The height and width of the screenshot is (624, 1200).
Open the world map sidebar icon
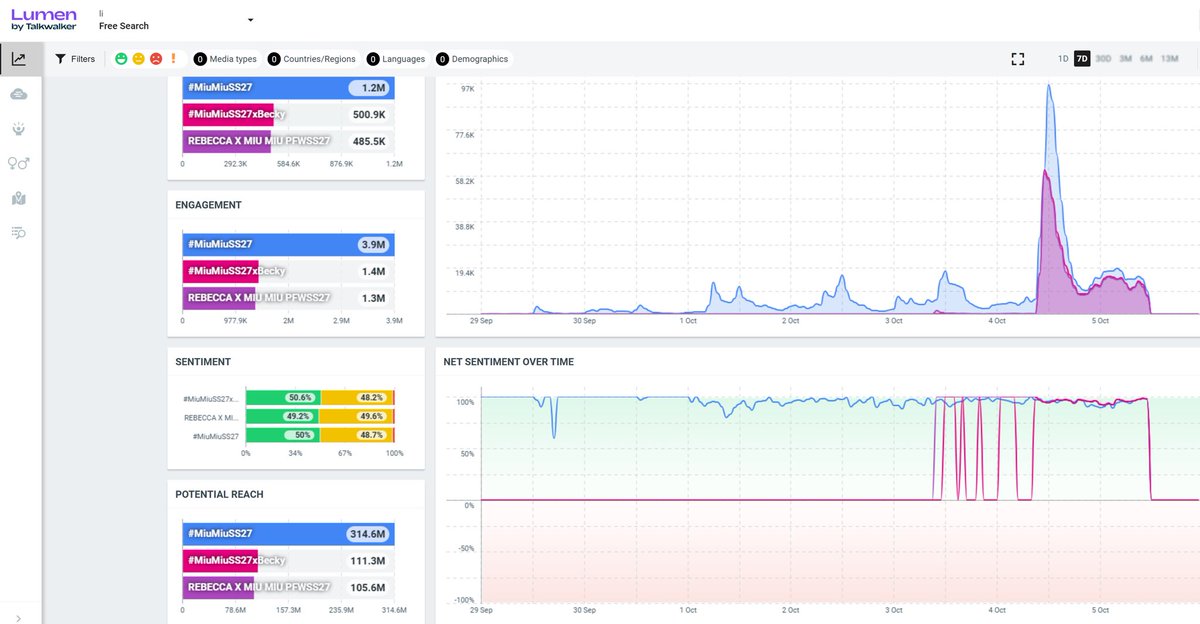19,198
